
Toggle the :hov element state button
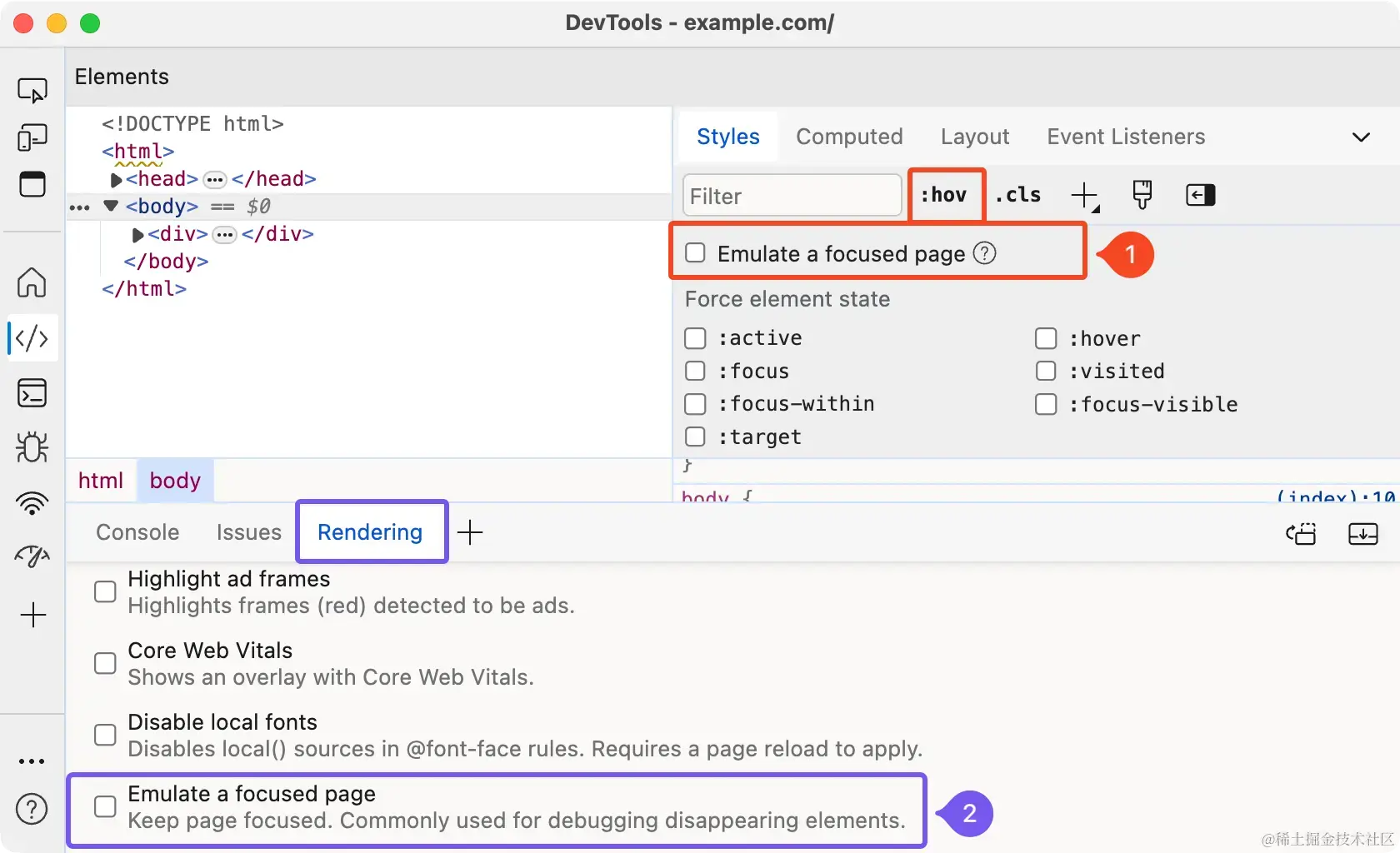[944, 195]
